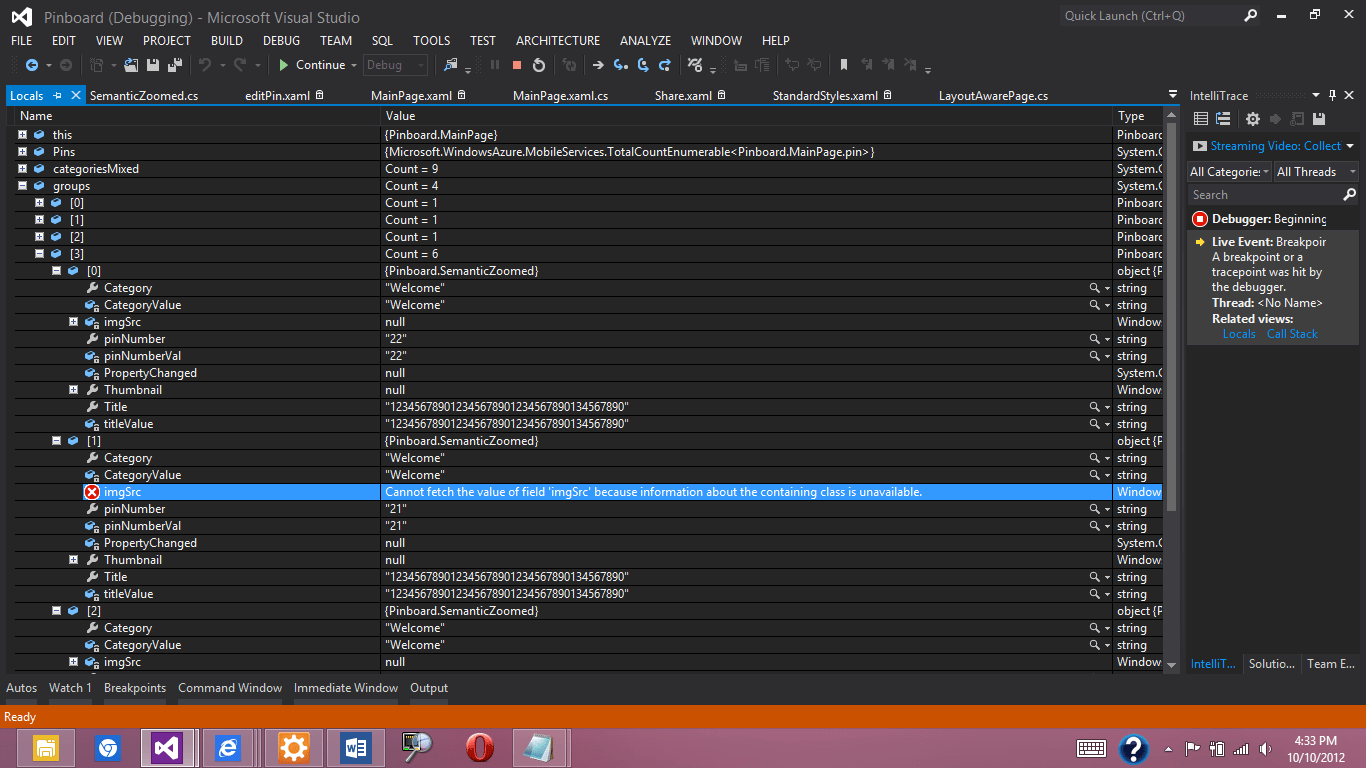Open the Locals related view link

pyautogui.click(x=1239, y=334)
